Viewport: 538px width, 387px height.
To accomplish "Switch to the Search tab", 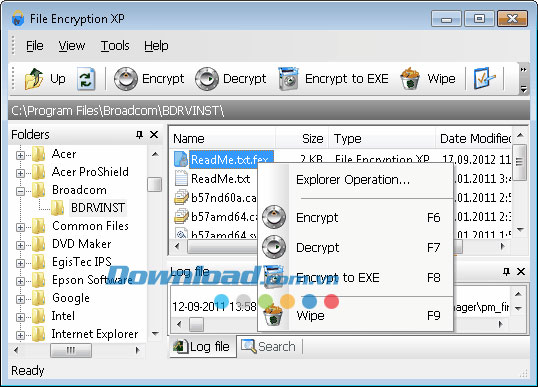I will [269, 347].
